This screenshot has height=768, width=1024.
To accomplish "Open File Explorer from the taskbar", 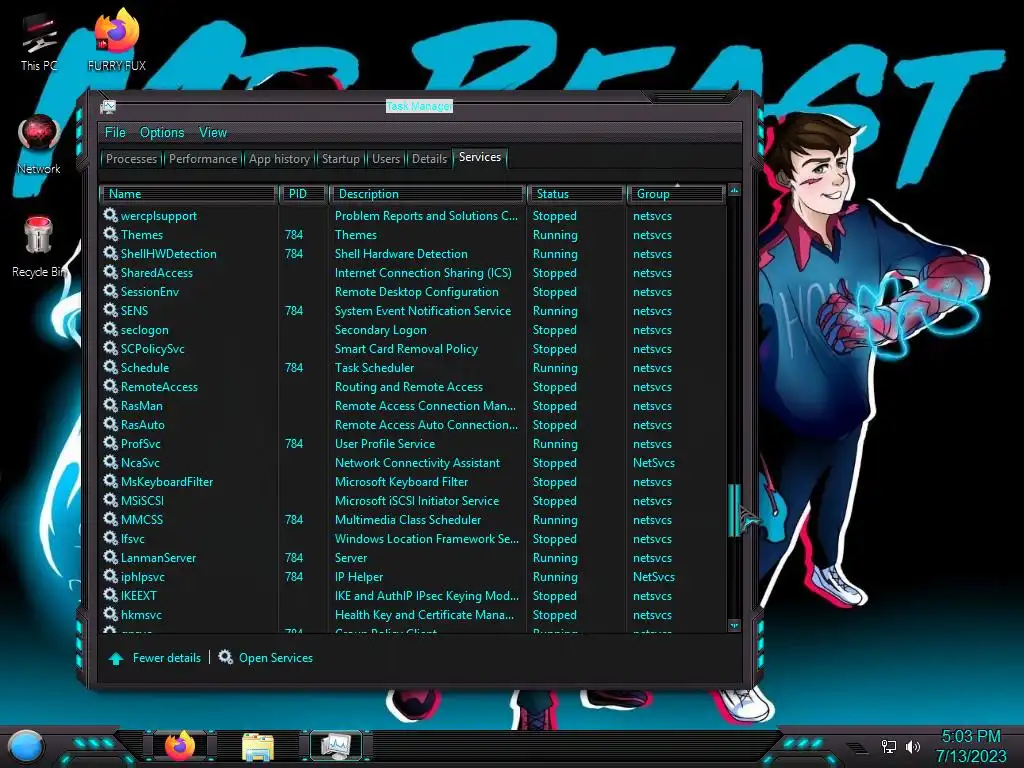I will click(257, 746).
